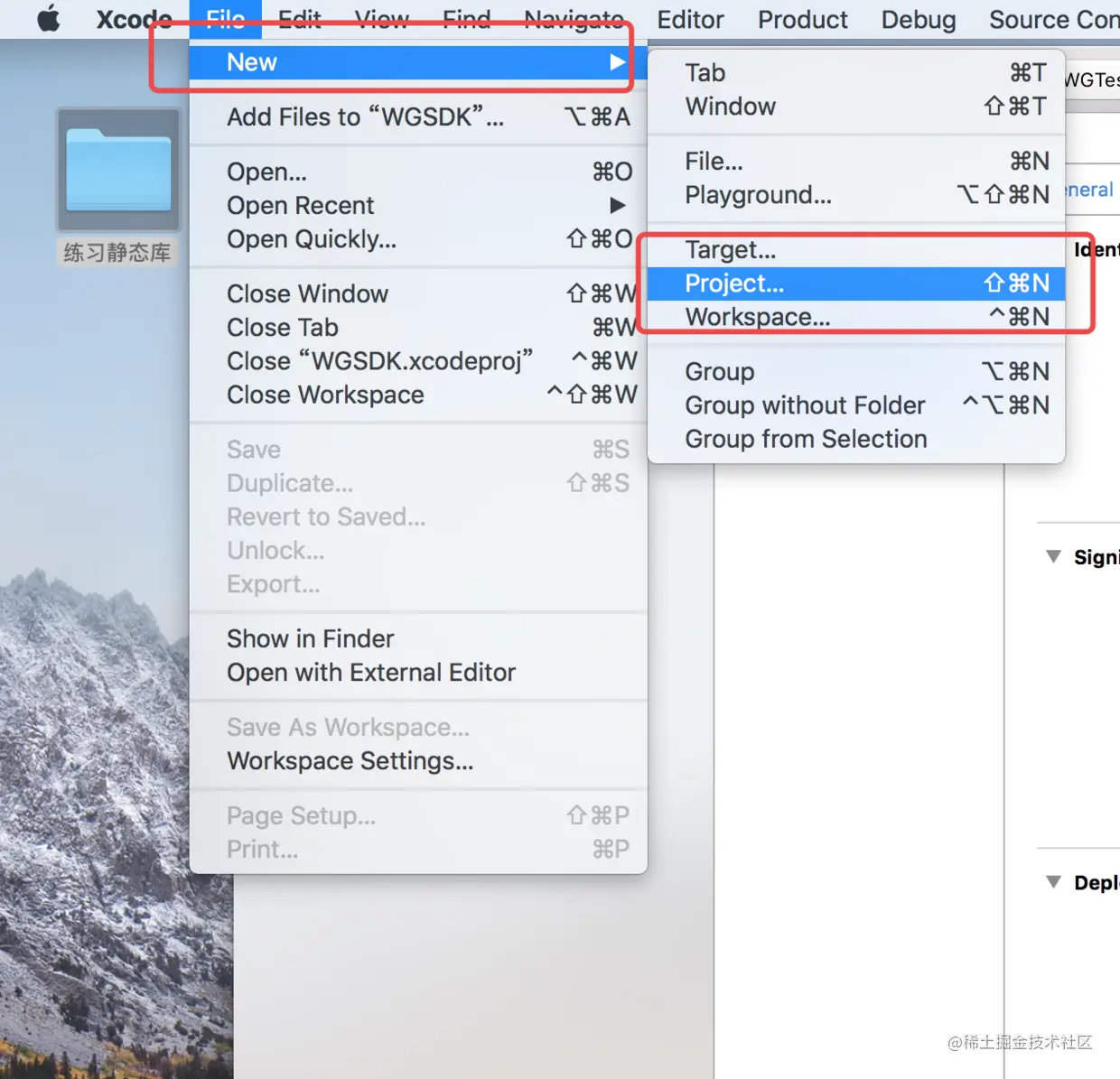Open the Xcode application menu
Image resolution: width=1120 pixels, height=1079 pixels.
click(x=134, y=19)
